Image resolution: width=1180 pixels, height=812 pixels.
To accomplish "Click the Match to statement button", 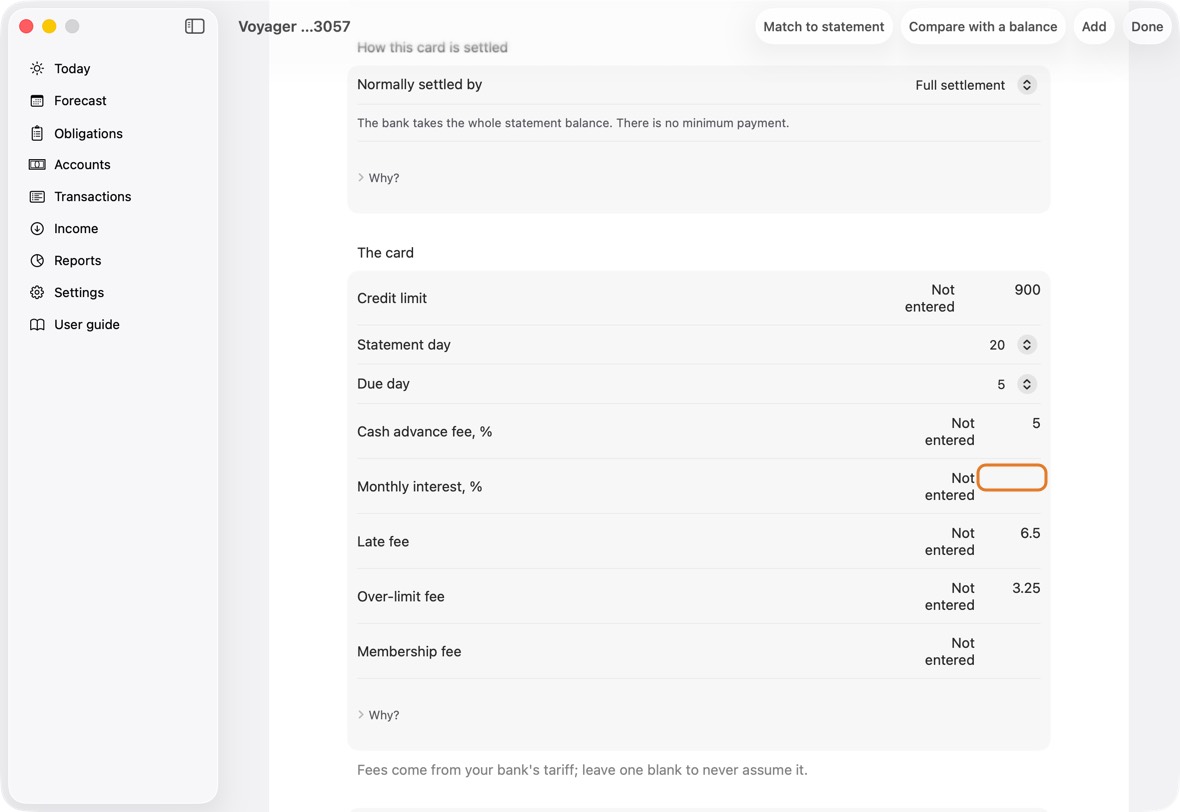I will point(823,26).
